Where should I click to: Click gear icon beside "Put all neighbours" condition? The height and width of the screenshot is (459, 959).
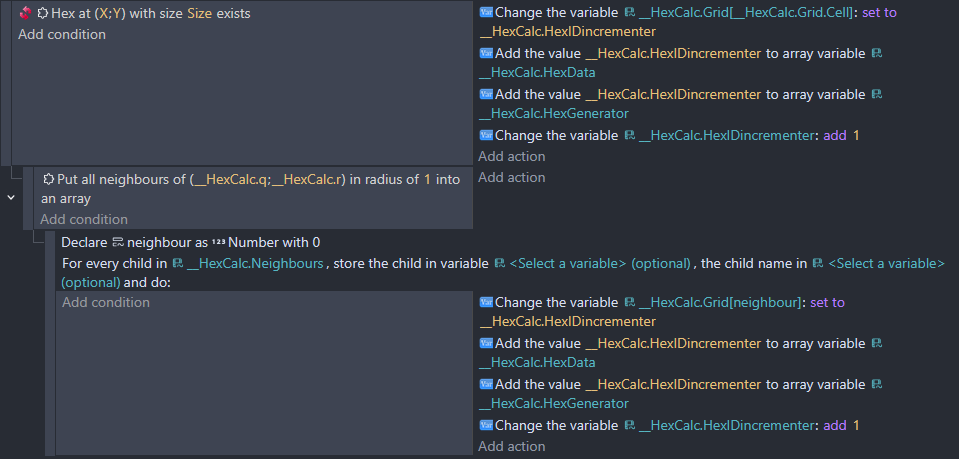(x=48, y=178)
